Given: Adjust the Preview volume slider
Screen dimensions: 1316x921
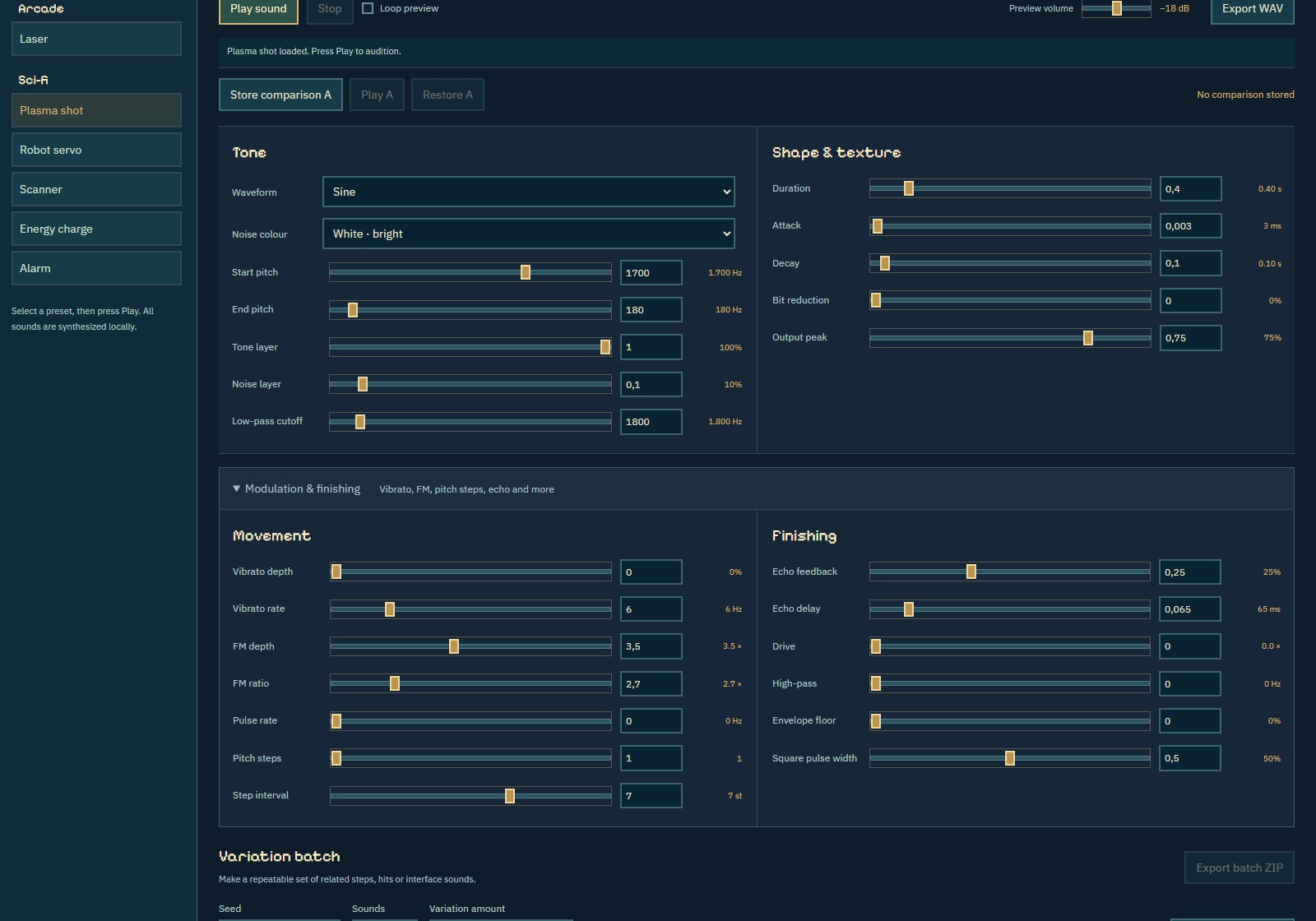Looking at the screenshot, I should [x=1116, y=8].
